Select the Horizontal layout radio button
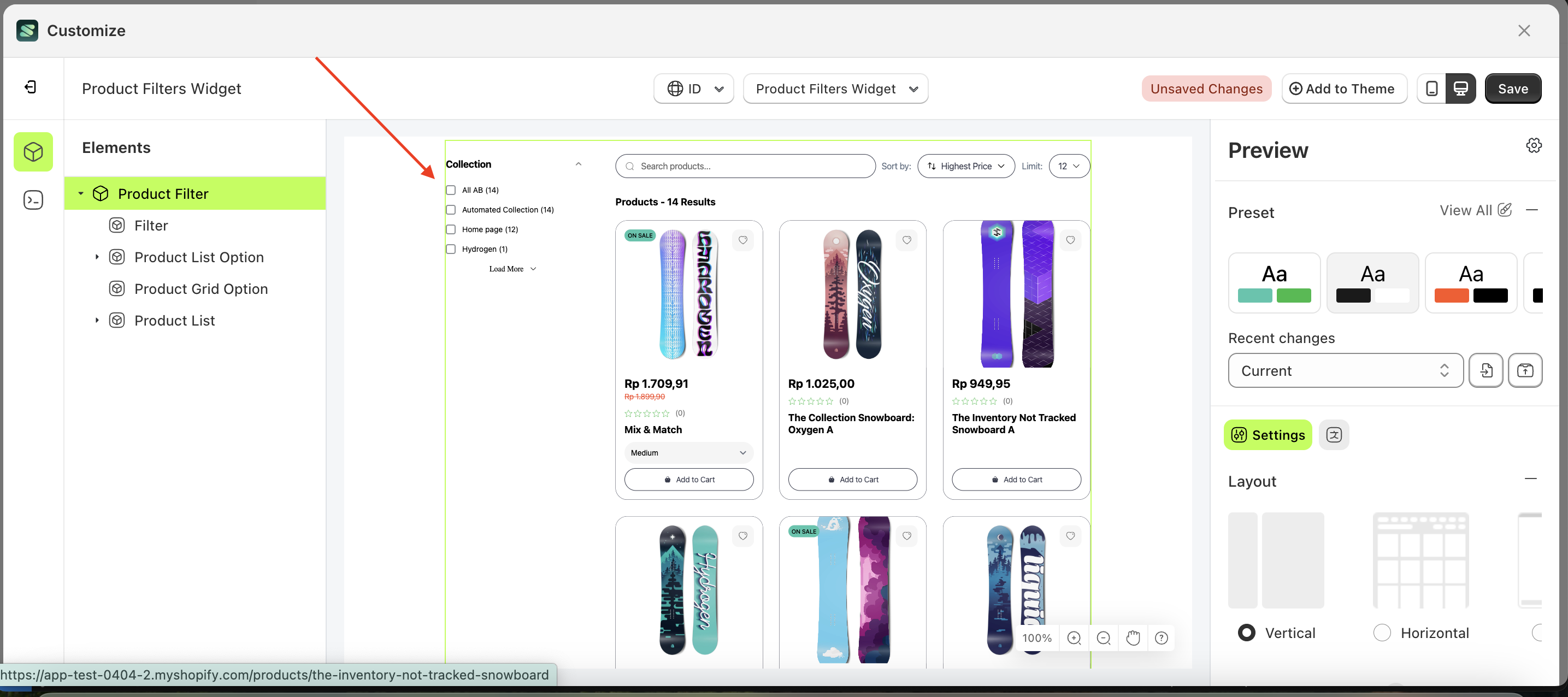 [x=1382, y=633]
